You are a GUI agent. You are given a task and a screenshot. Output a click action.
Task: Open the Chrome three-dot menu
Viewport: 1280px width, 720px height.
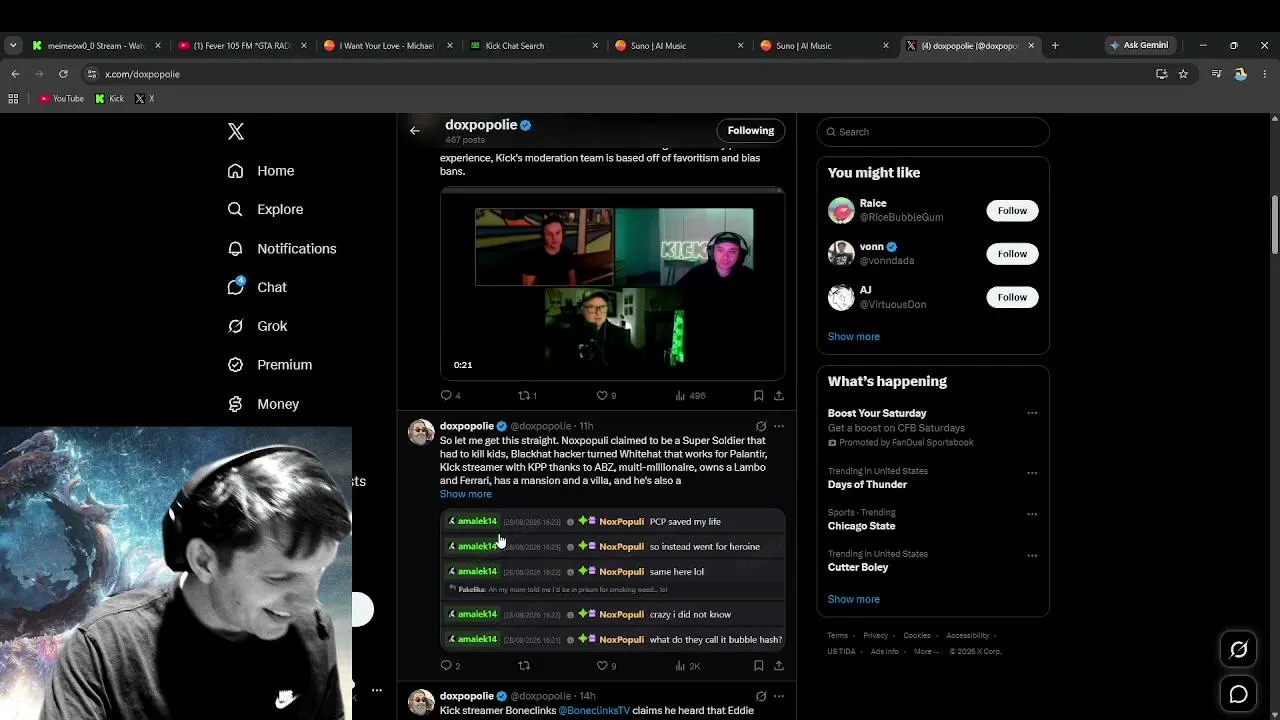click(1265, 74)
